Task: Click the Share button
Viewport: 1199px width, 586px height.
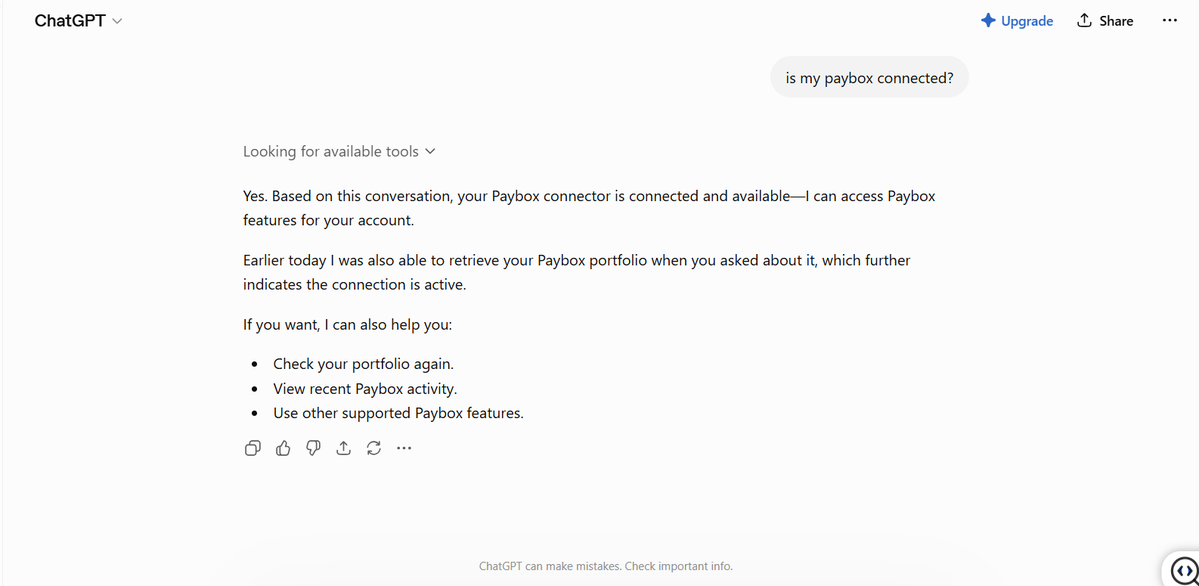Action: coord(1105,21)
